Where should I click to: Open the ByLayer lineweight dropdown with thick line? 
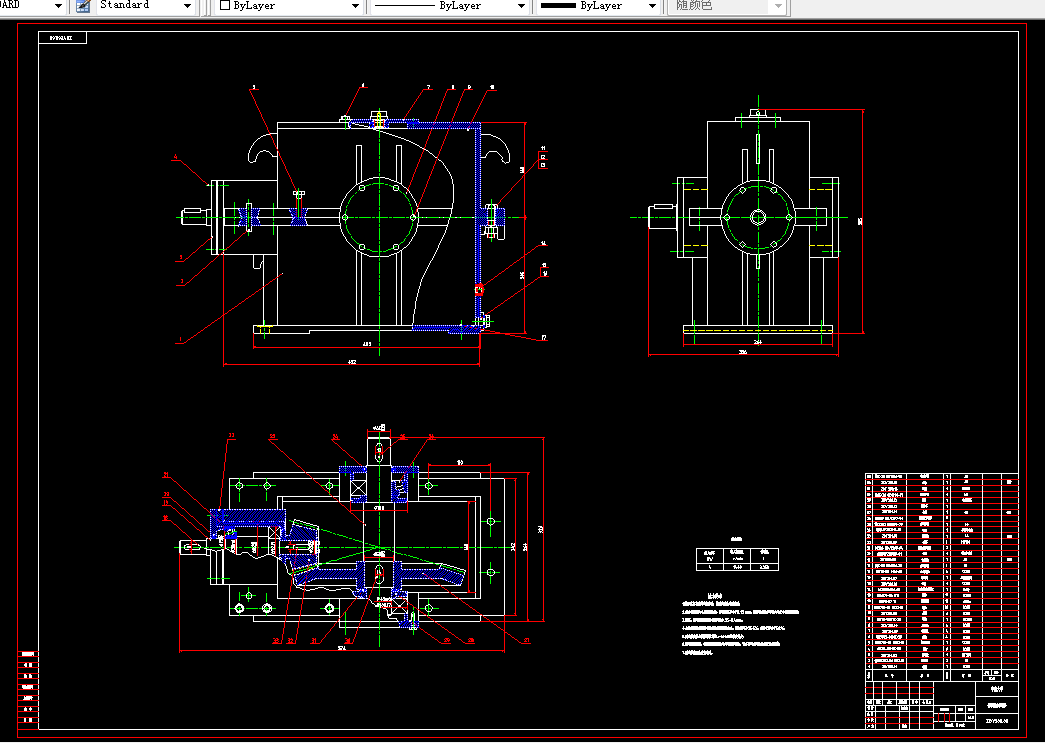tap(599, 6)
